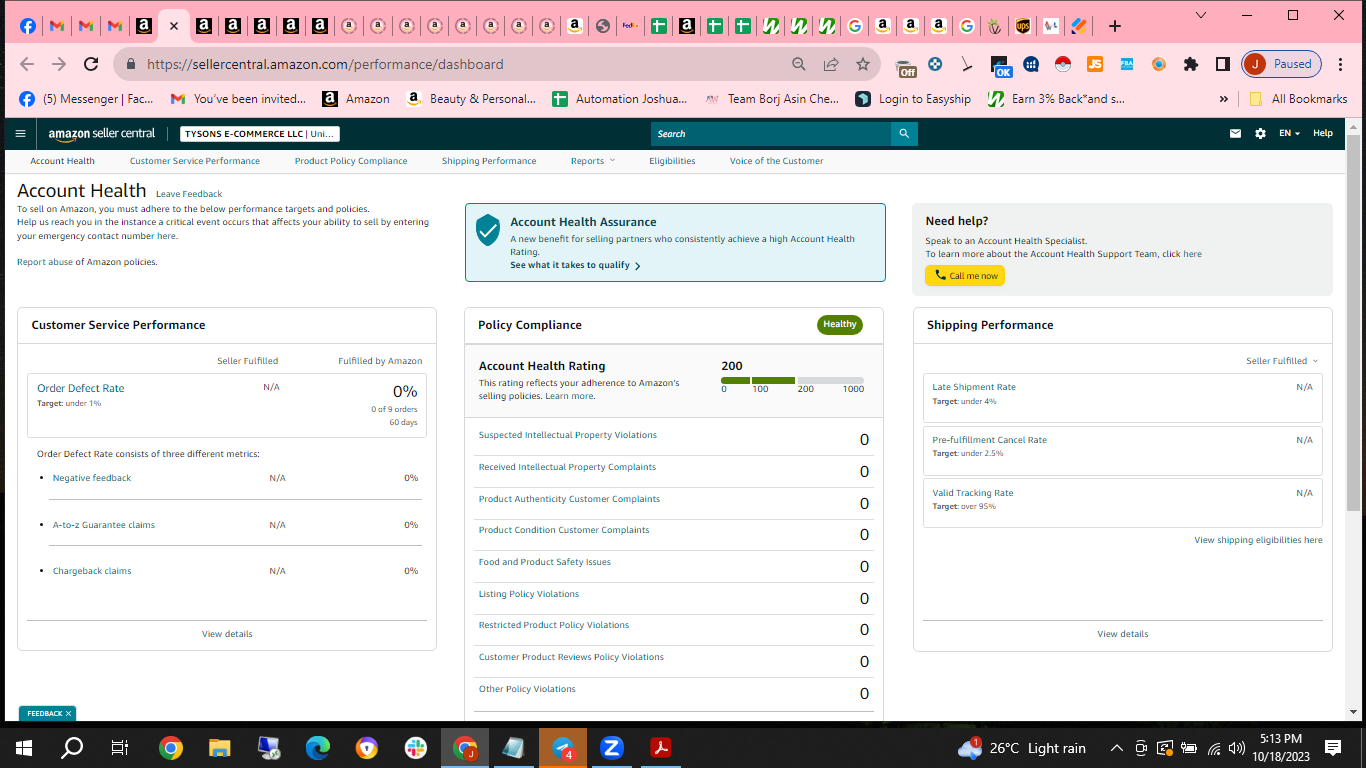Open the Windows notification center icon

pos(1333,748)
